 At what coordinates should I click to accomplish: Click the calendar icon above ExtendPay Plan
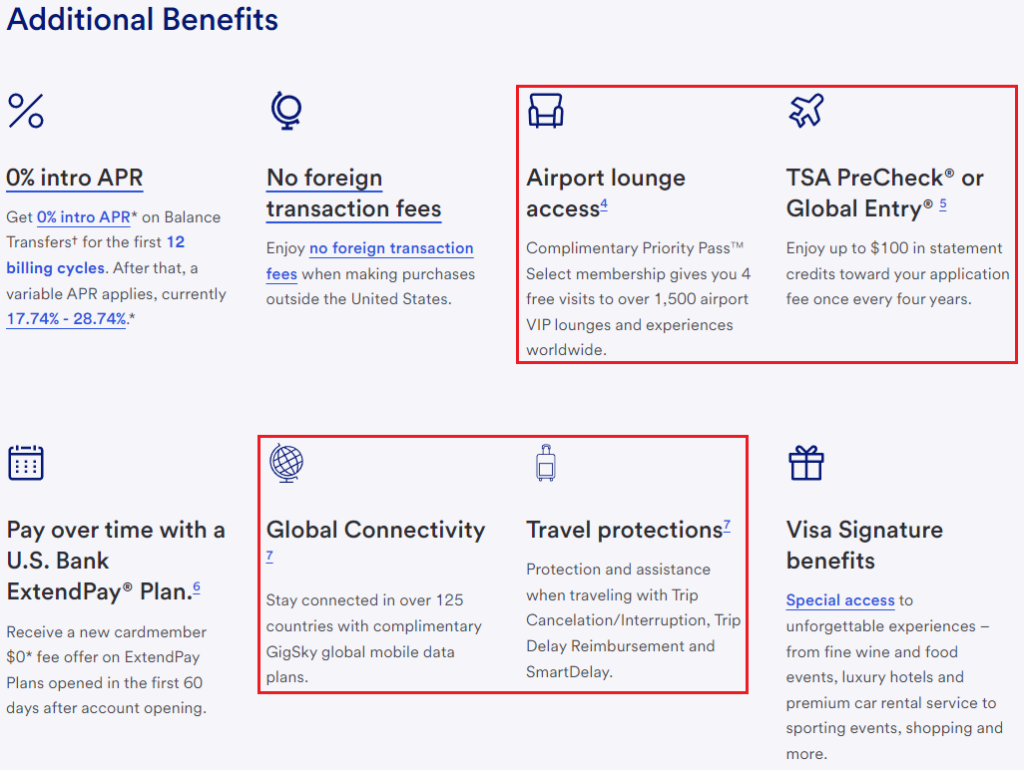[x=26, y=462]
